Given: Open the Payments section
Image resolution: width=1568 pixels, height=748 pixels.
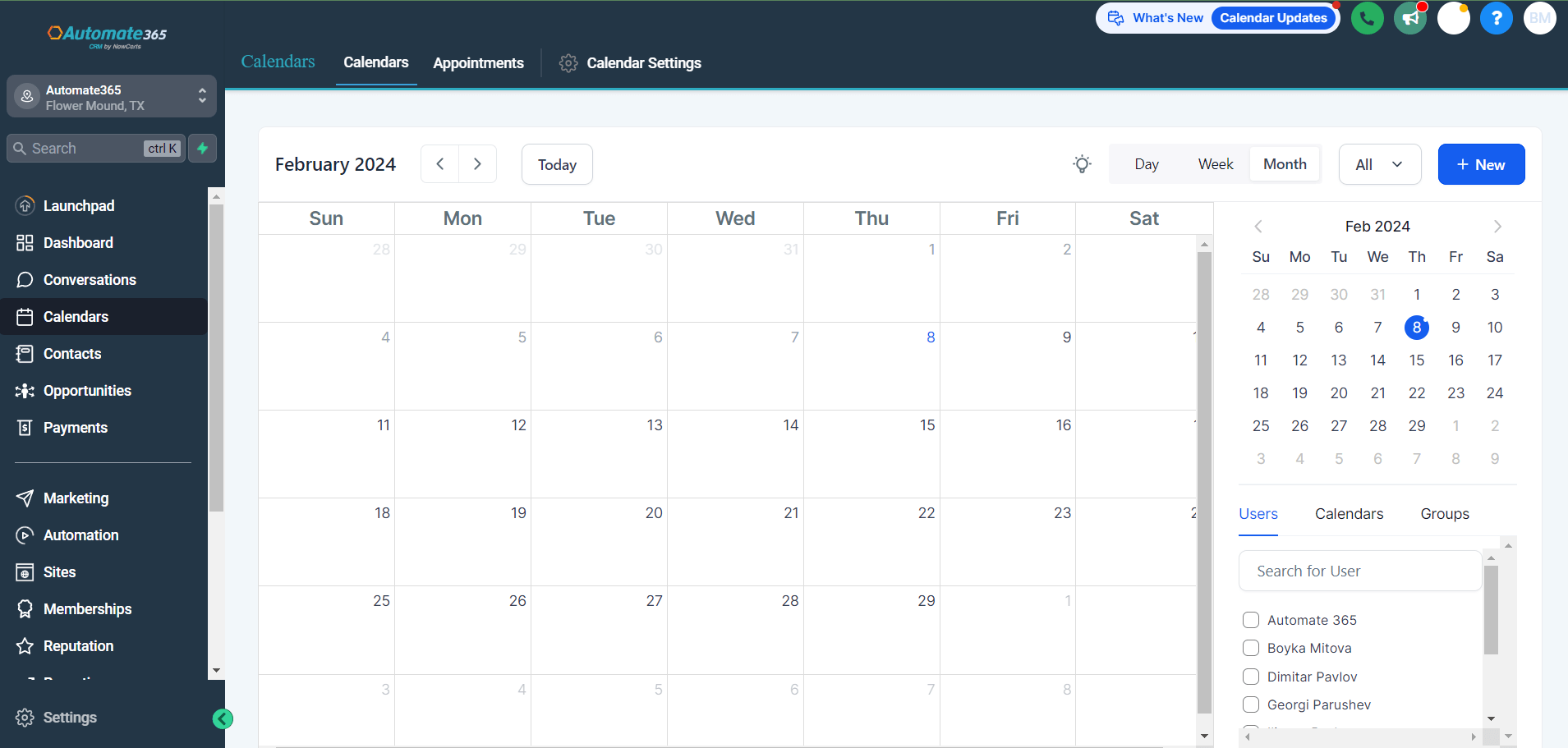Looking at the screenshot, I should (x=76, y=427).
